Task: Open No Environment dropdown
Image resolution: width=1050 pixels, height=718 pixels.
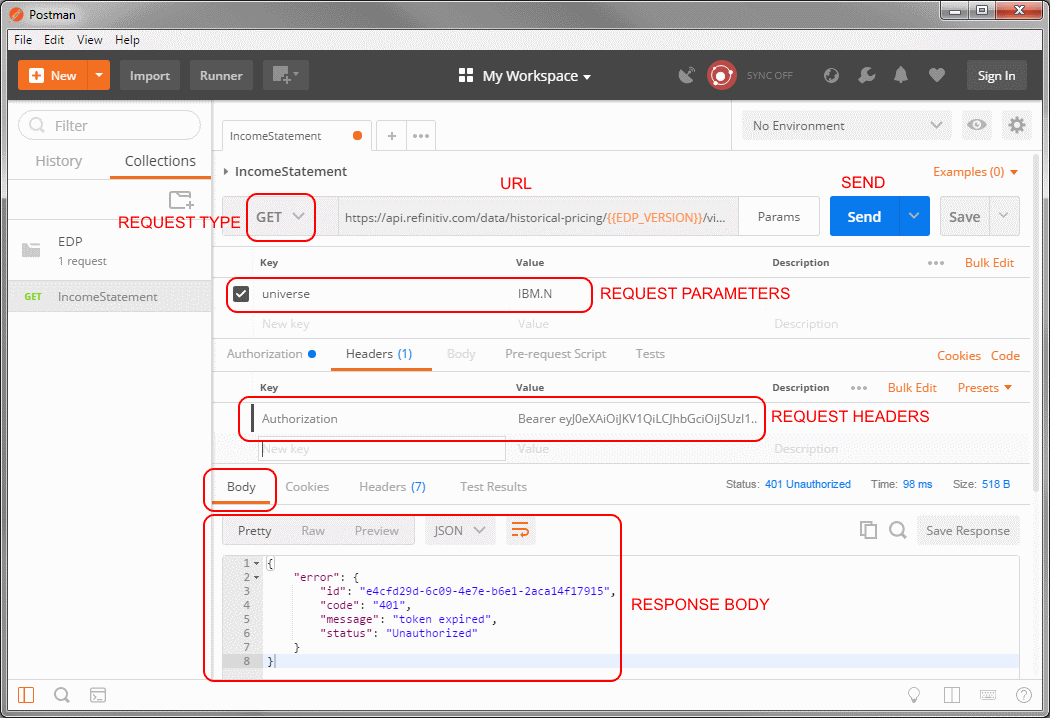Action: (x=846, y=125)
